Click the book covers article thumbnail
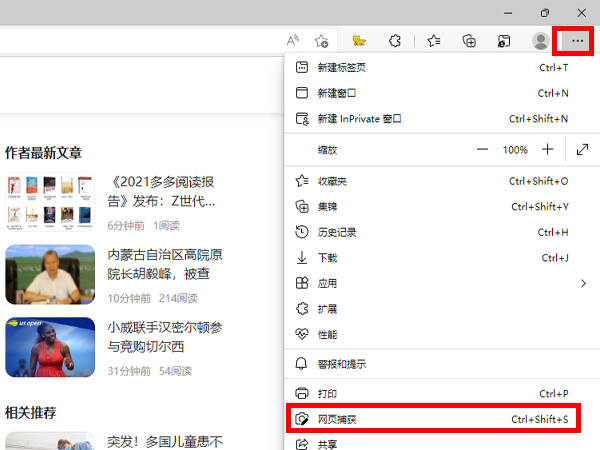600x450 pixels. click(x=50, y=202)
